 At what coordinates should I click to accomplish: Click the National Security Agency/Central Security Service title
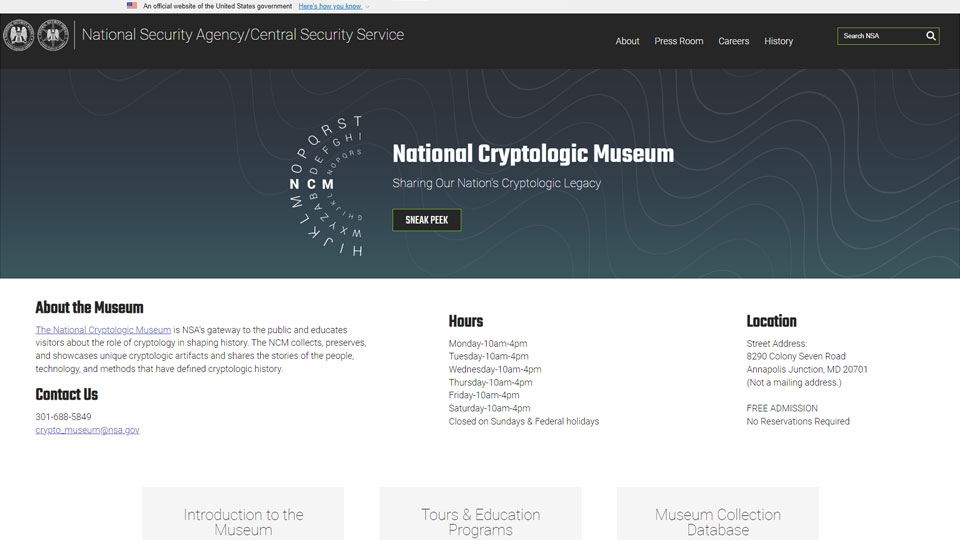pos(243,35)
